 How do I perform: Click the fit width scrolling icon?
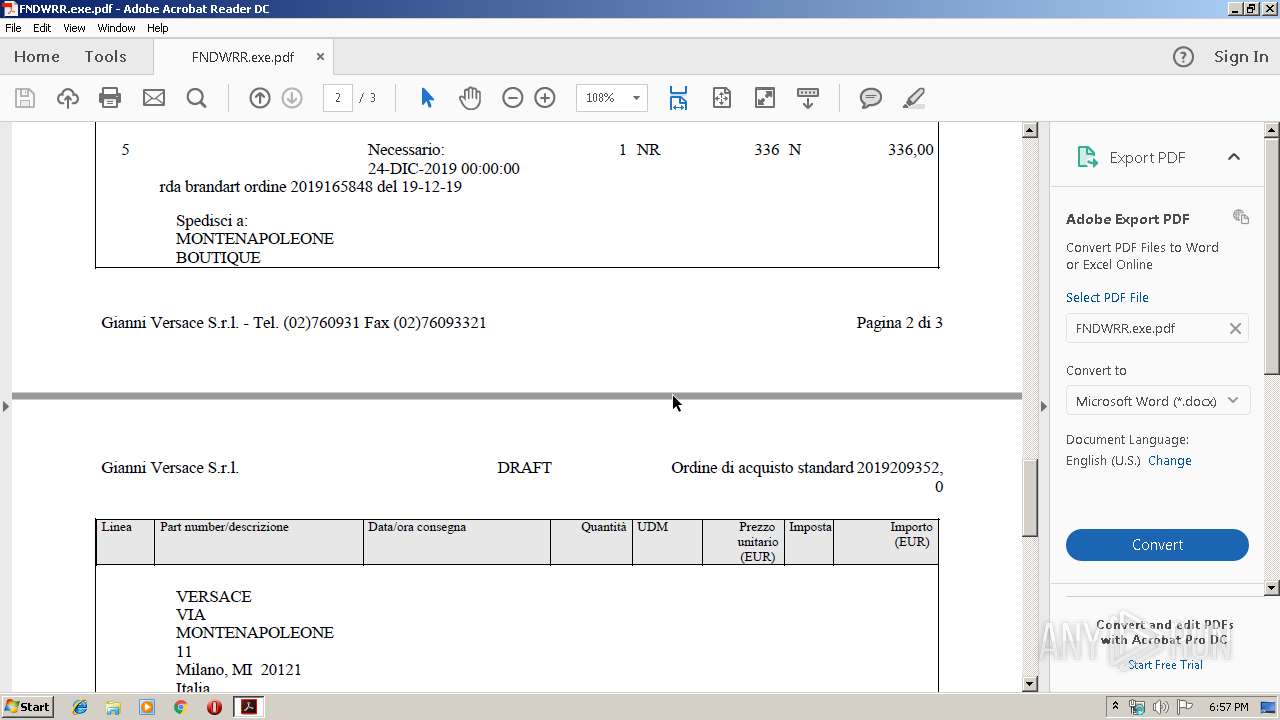coord(678,98)
